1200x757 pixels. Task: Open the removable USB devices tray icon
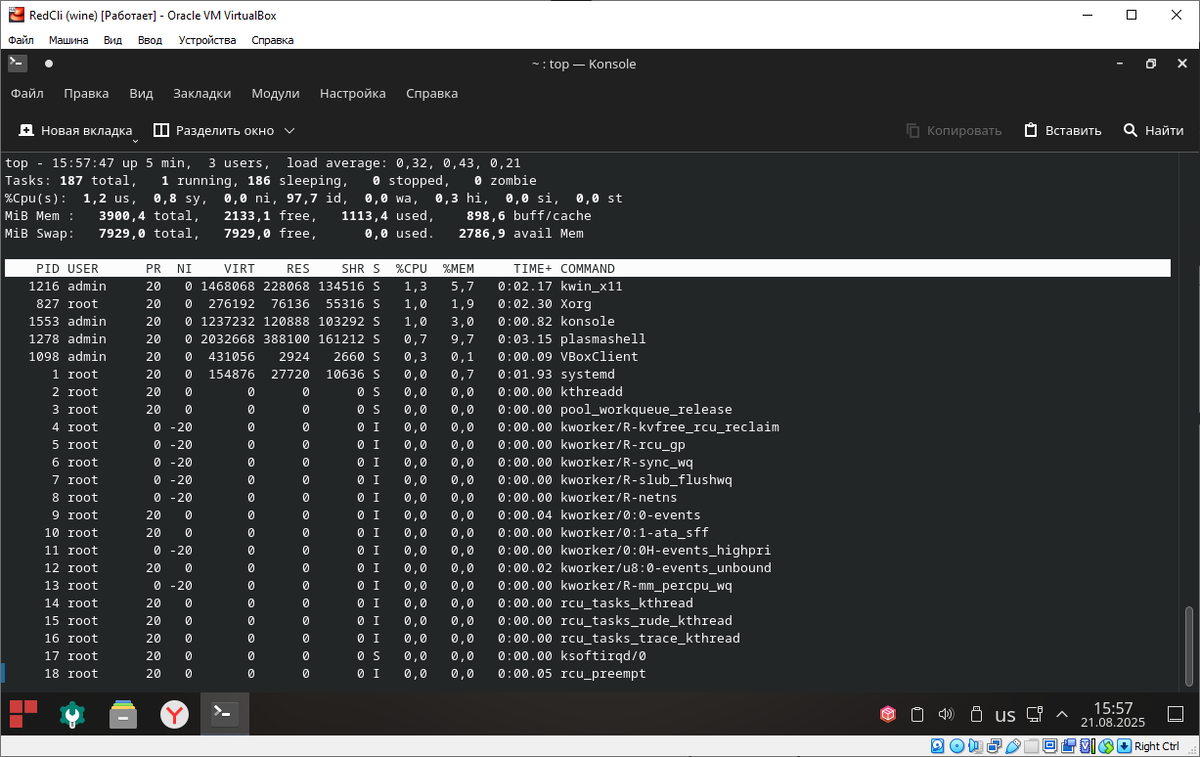click(x=976, y=714)
